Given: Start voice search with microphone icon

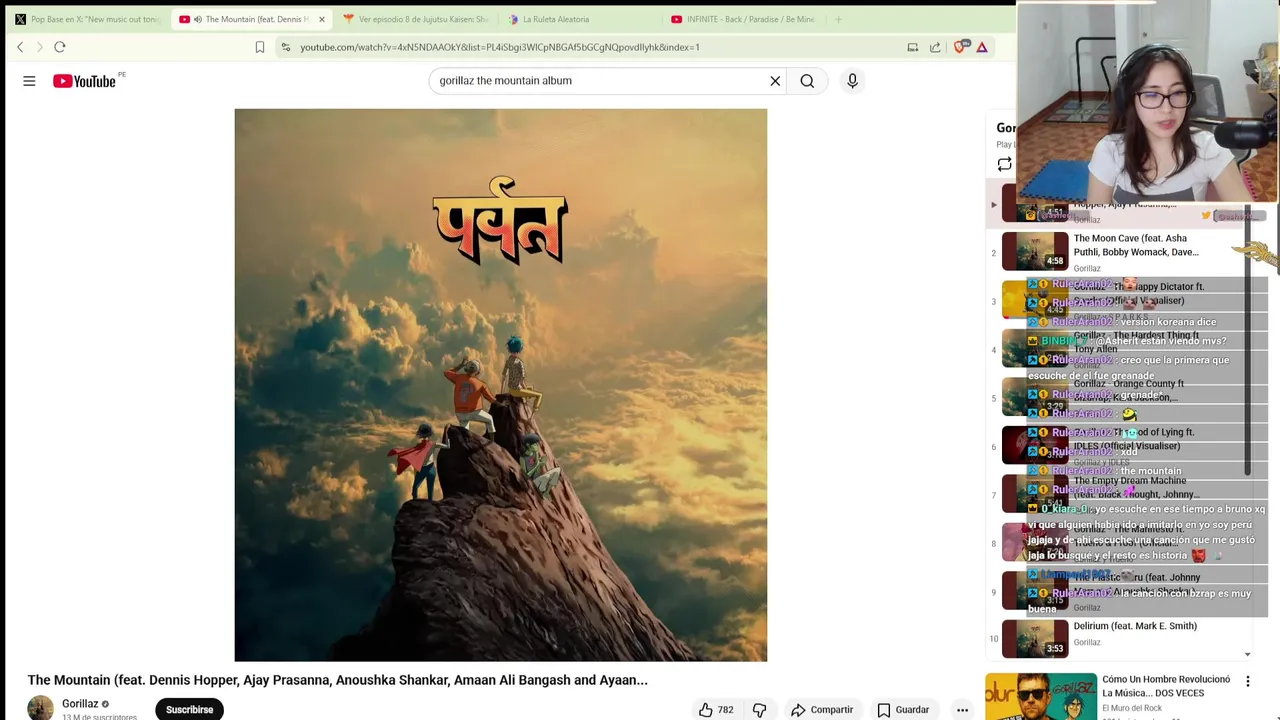Looking at the screenshot, I should tap(852, 81).
